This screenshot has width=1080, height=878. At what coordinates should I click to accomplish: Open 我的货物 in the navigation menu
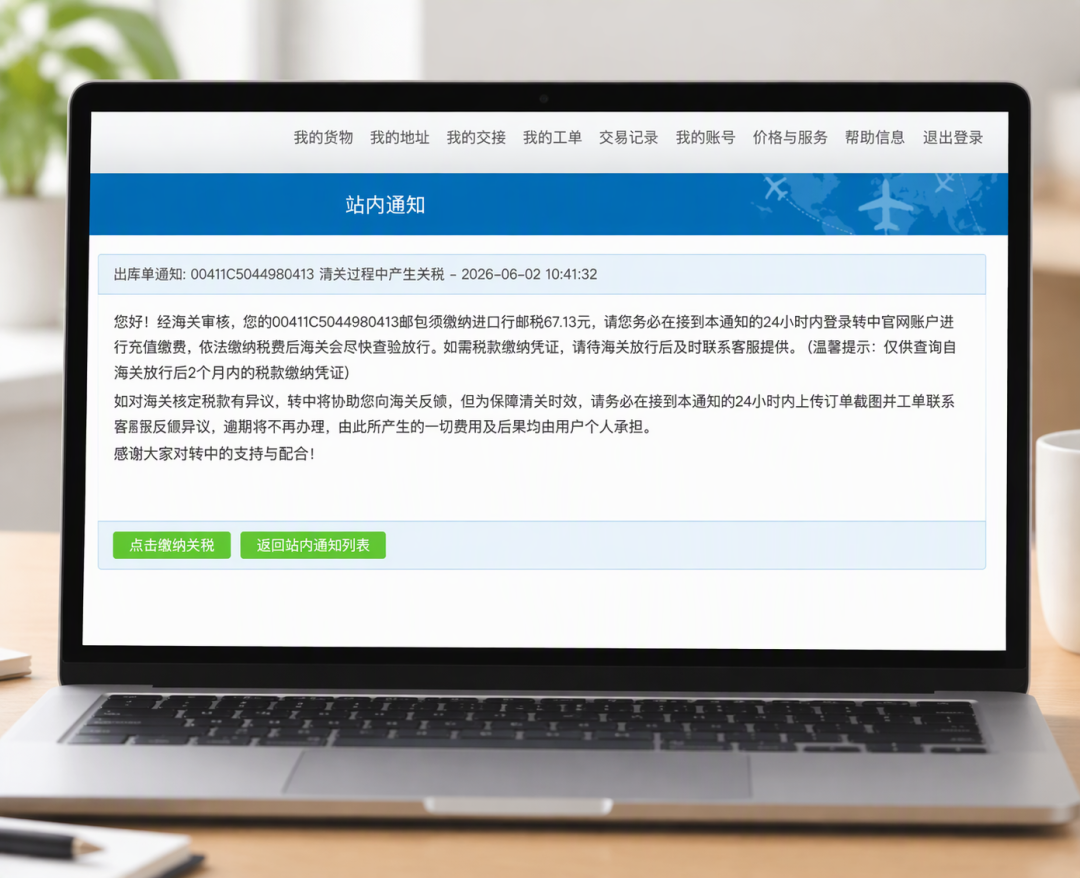323,138
